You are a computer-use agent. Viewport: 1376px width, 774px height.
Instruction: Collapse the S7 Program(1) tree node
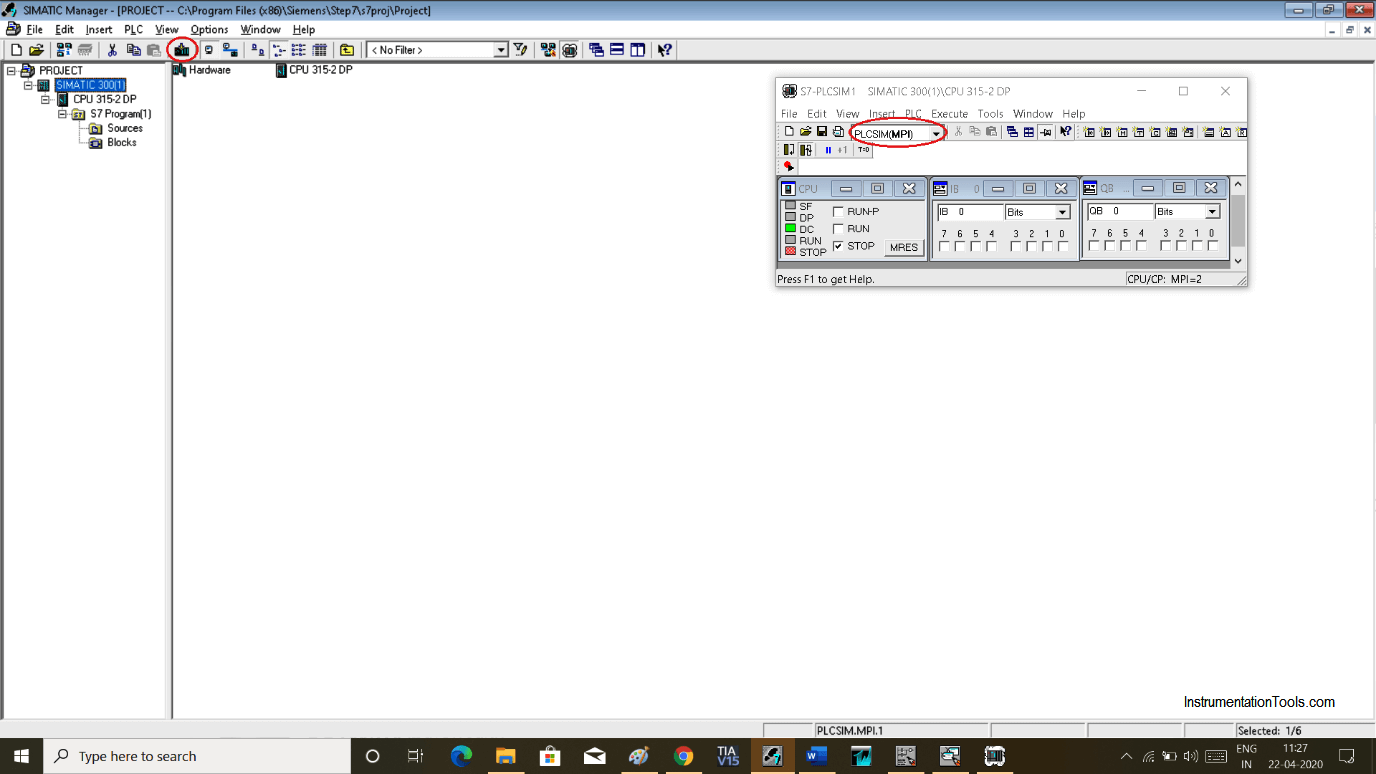pos(62,114)
